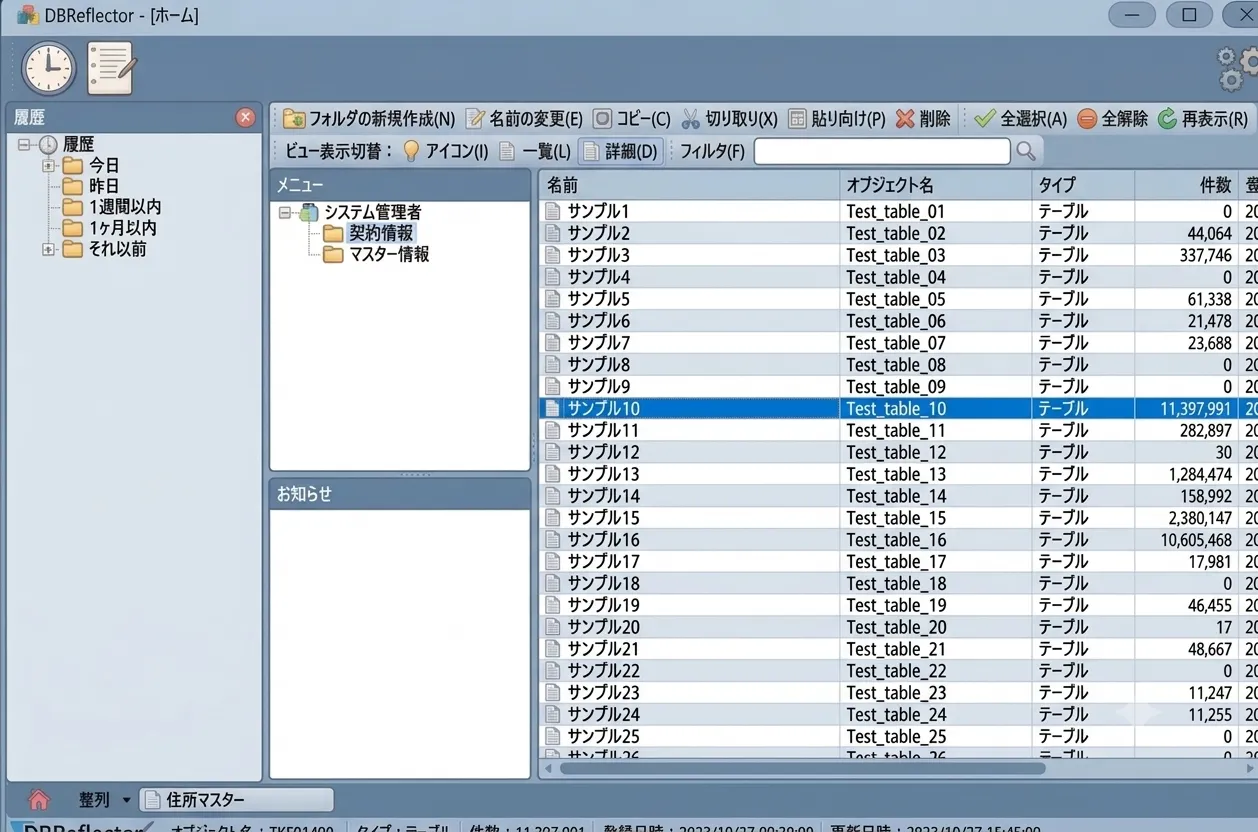Expand the 今日 folder node
Image resolution: width=1258 pixels, height=832 pixels.
point(48,165)
